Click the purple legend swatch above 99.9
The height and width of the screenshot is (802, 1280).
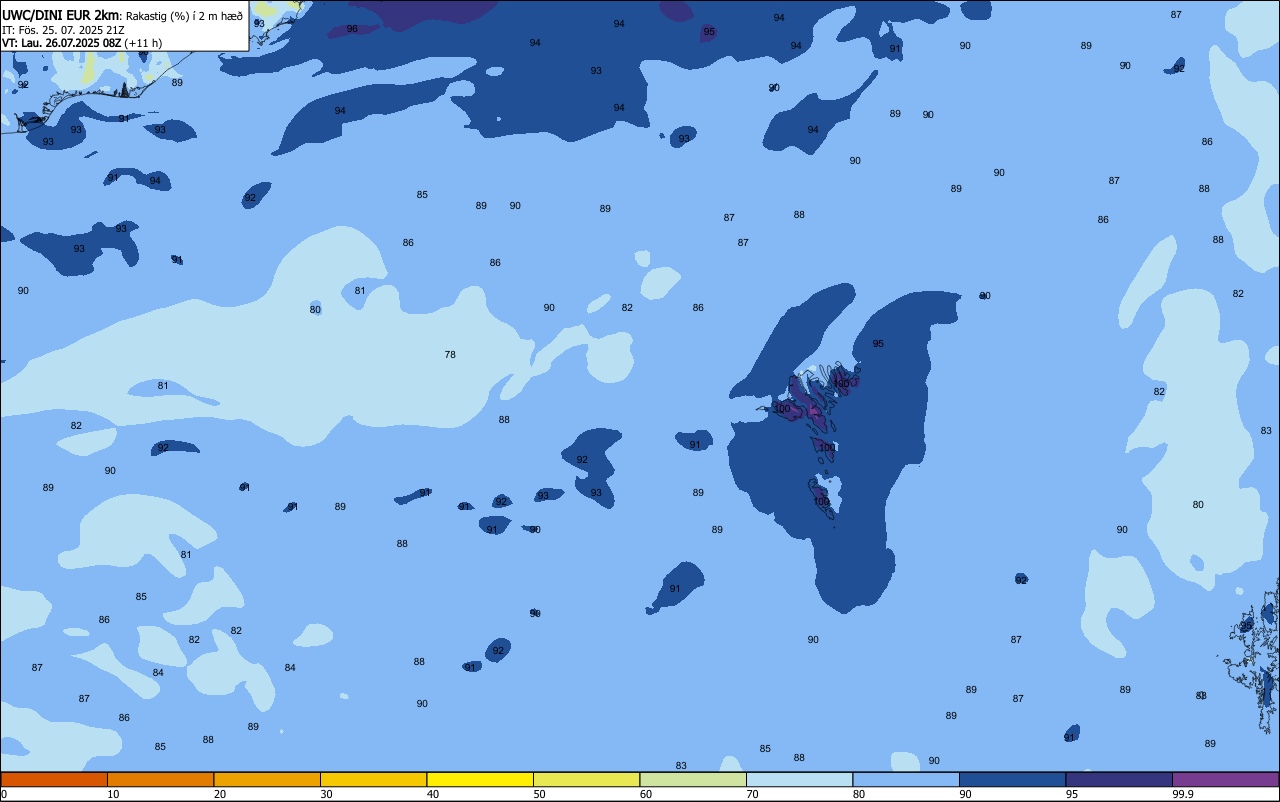pos(1225,779)
